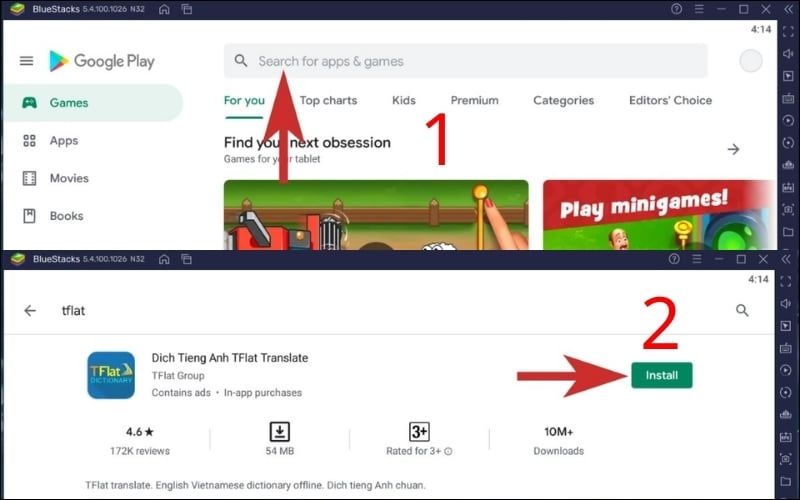The height and width of the screenshot is (500, 800).
Task: Click circular play icon in Google Play home window
Action: click(788, 120)
